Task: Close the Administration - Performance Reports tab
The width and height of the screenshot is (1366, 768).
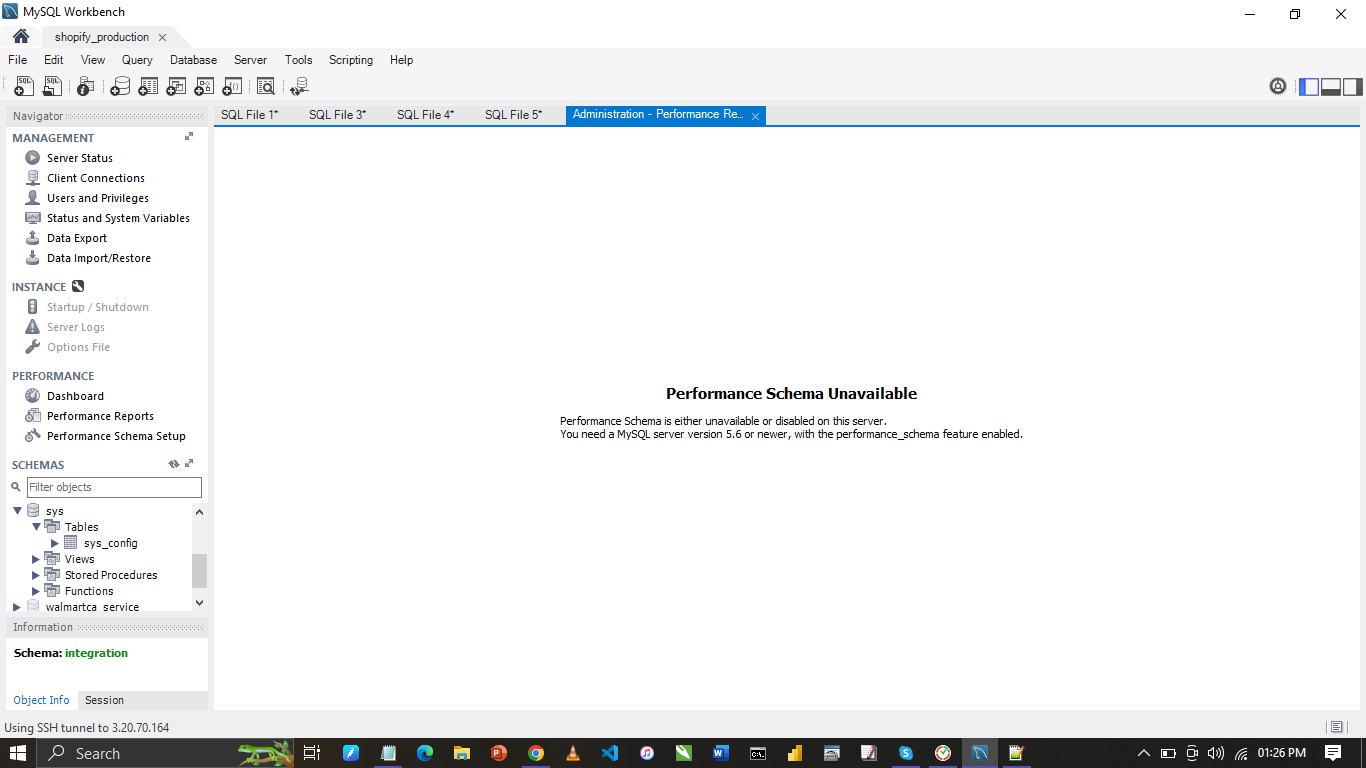Action: tap(756, 116)
